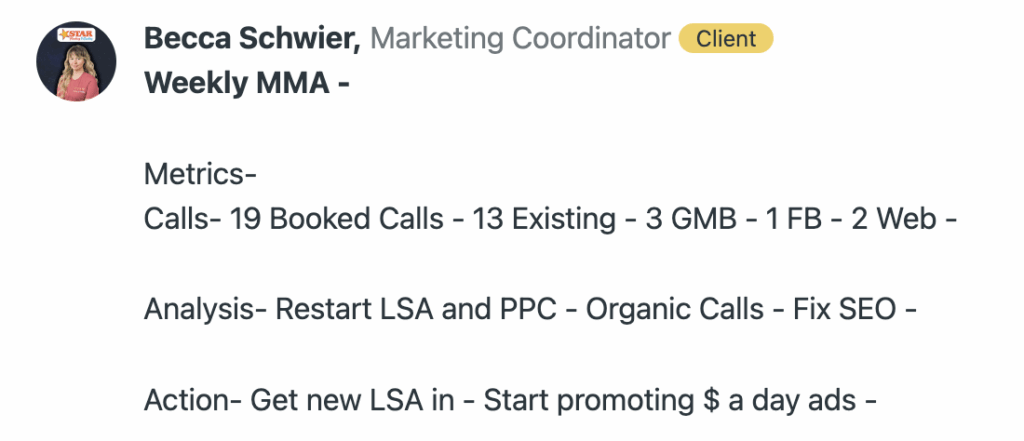Screen dimensions: 1024x441
Task: Click the Start promoting text
Action: [x=585, y=401]
